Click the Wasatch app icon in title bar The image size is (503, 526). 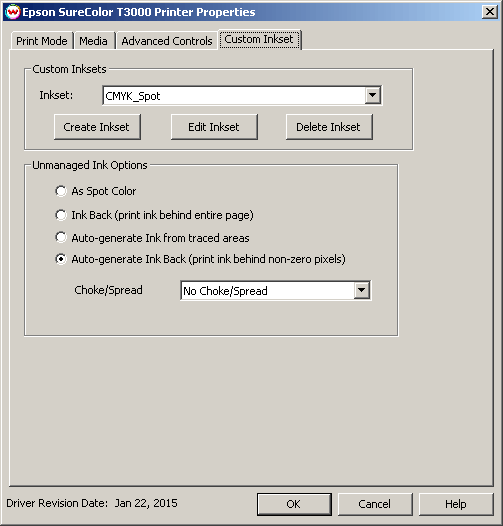13,12
